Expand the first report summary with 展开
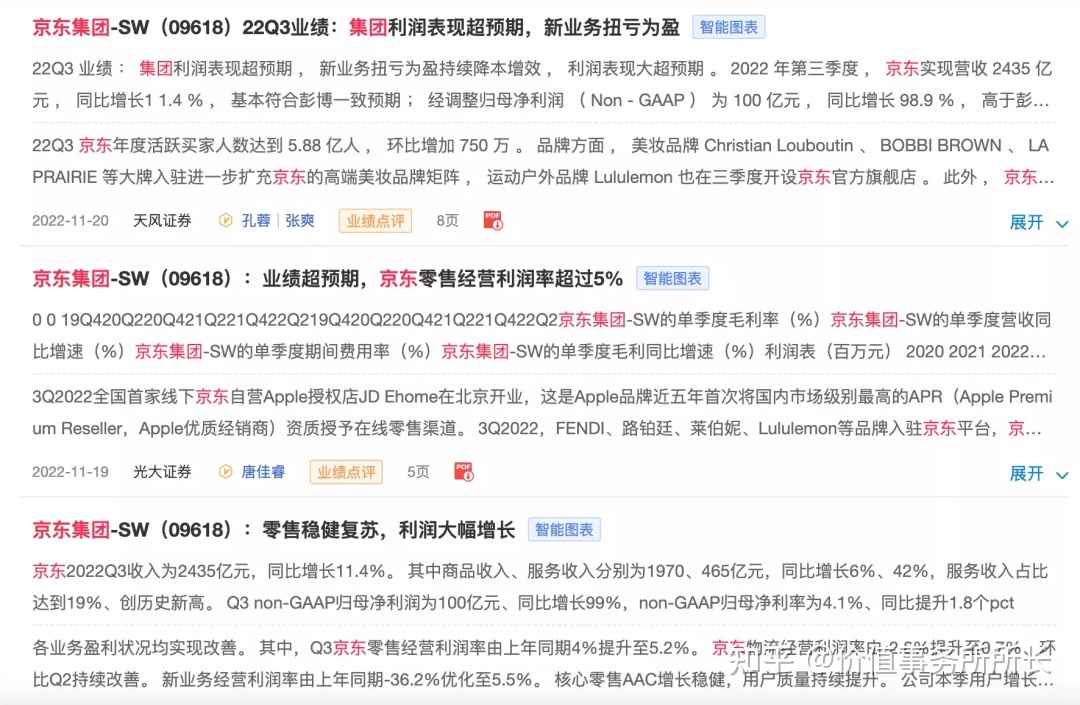The height and width of the screenshot is (705, 1080). pos(1027,222)
